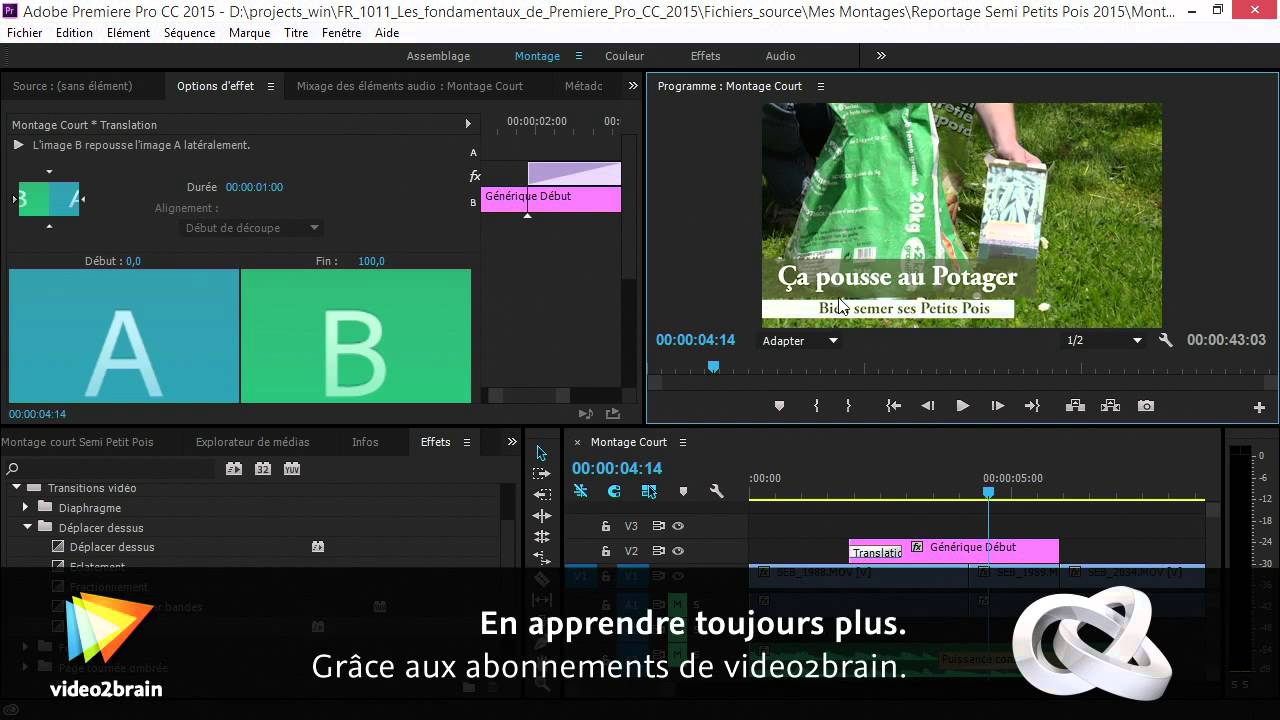Toggle sync lock on track V2
Screen dimensions: 1280x720
point(659,551)
